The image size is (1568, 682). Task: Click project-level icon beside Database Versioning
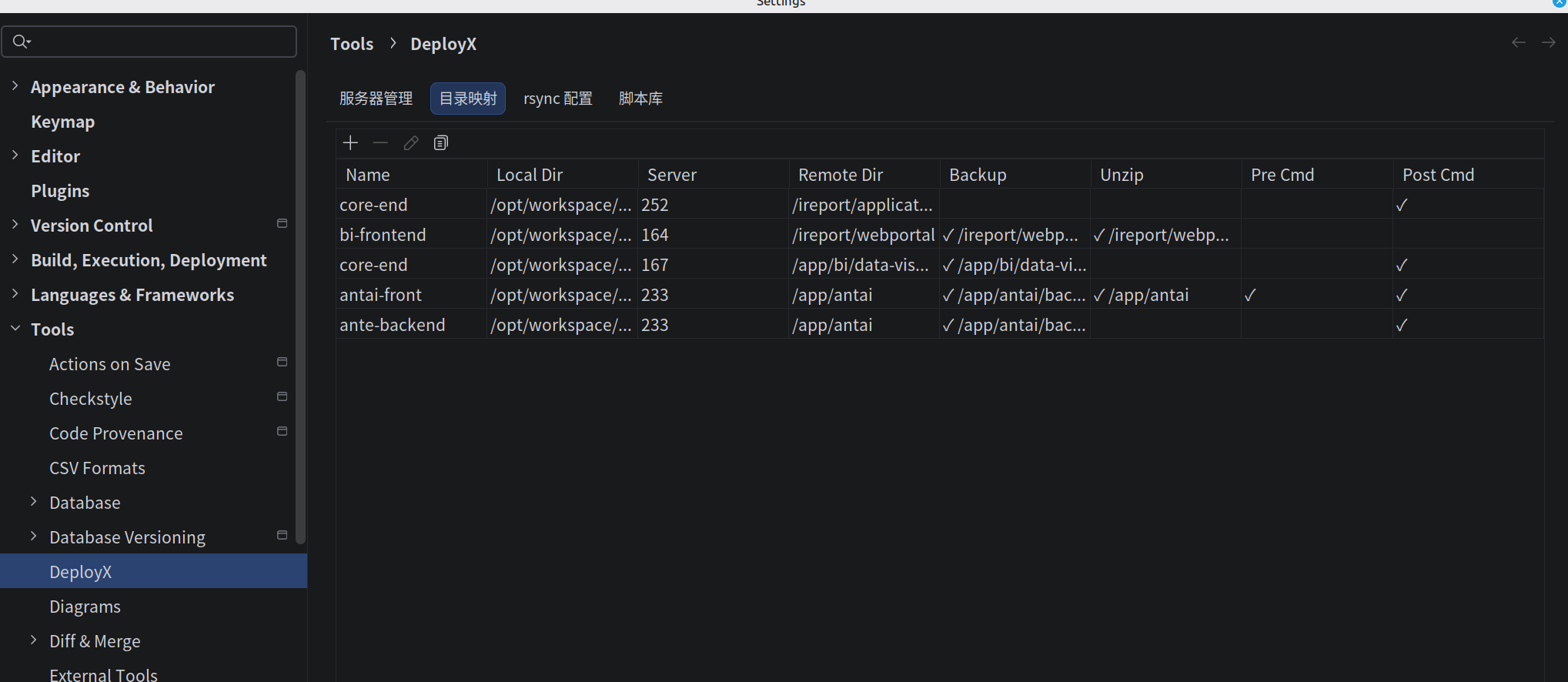[283, 535]
